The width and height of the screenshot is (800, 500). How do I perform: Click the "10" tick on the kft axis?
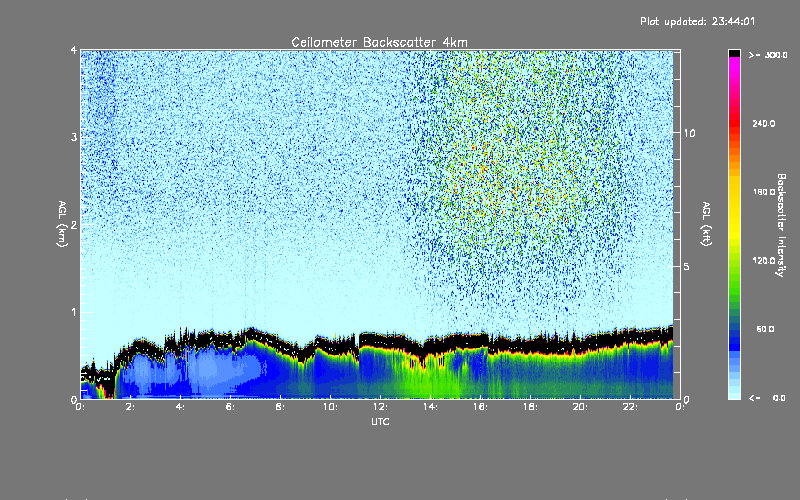(x=689, y=133)
